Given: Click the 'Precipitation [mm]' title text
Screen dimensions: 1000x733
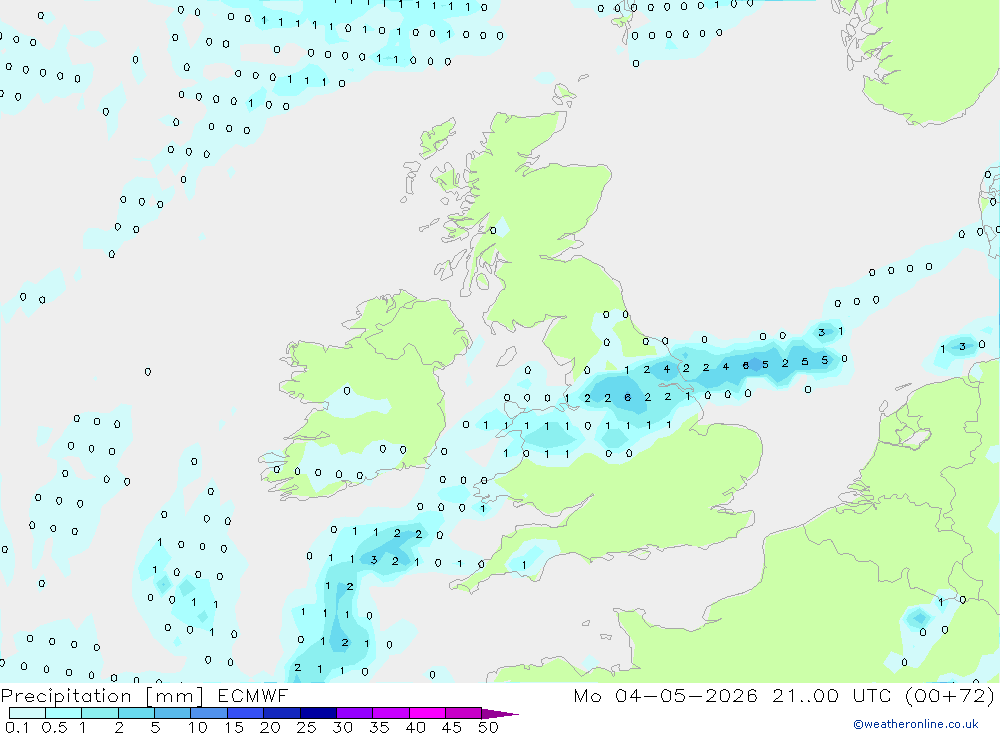Looking at the screenshot, I should tap(102, 696).
